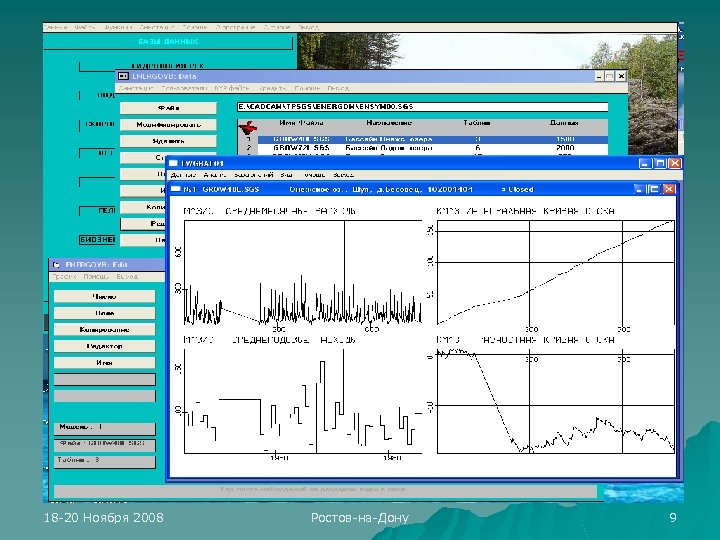Maximize the EVGRAF01 window
This screenshot has width=720, height=540.
pos(660,163)
